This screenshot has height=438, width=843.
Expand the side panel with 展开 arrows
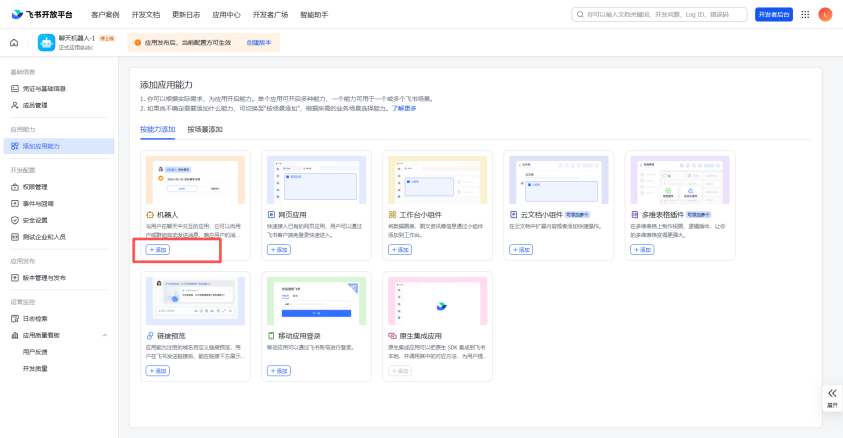[x=832, y=398]
